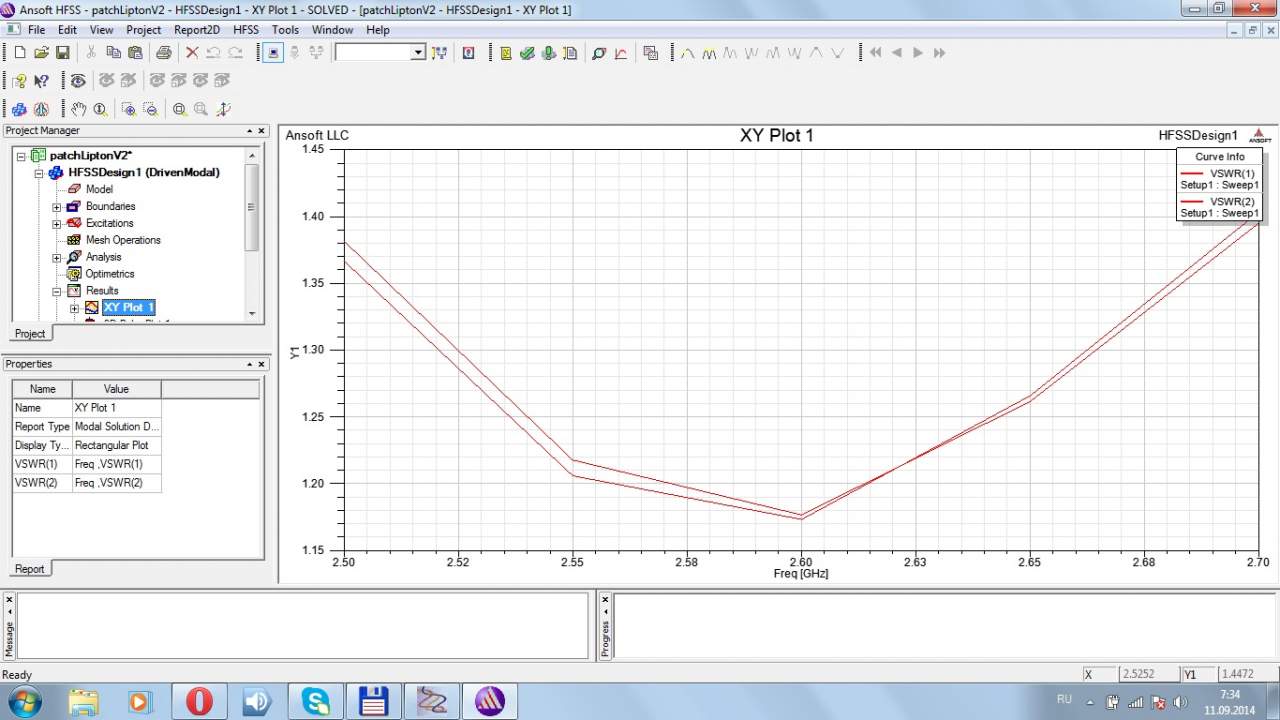Click the Validate green checkmark toolbar icon
1280x720 pixels.
coord(527,53)
